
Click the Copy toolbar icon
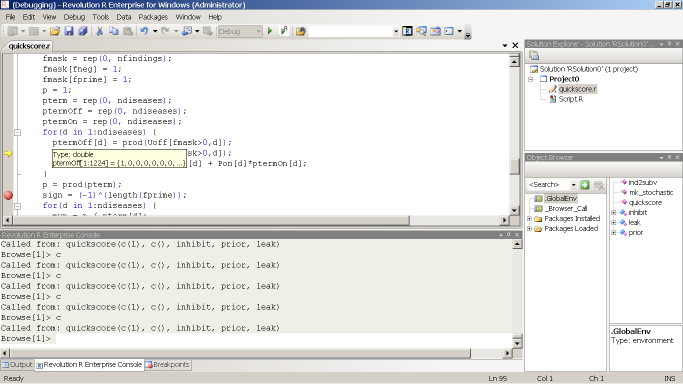(114, 31)
